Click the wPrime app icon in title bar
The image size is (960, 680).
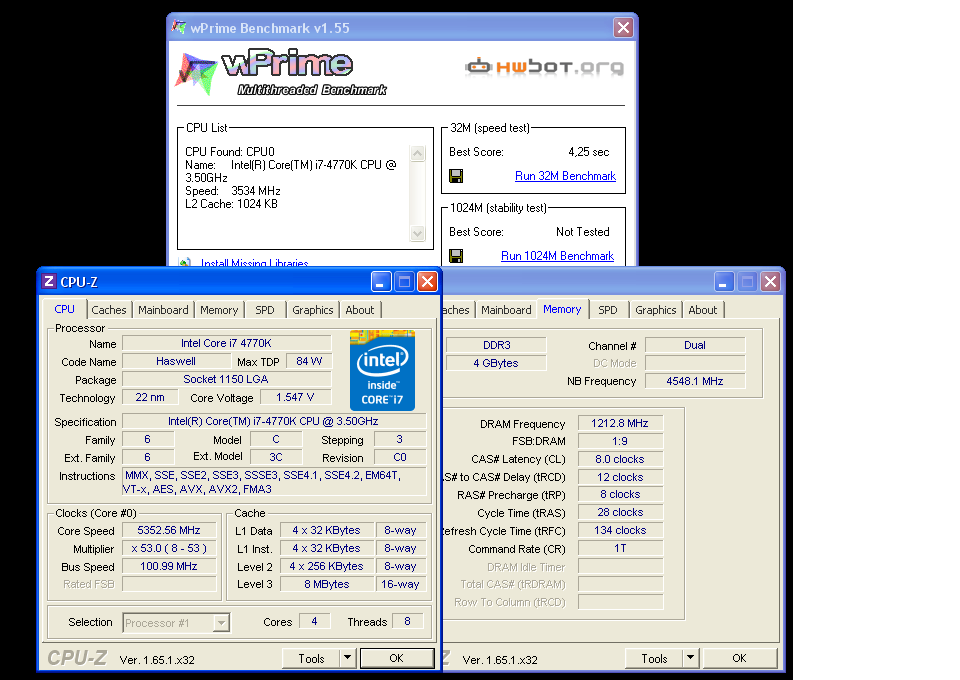coord(179,28)
